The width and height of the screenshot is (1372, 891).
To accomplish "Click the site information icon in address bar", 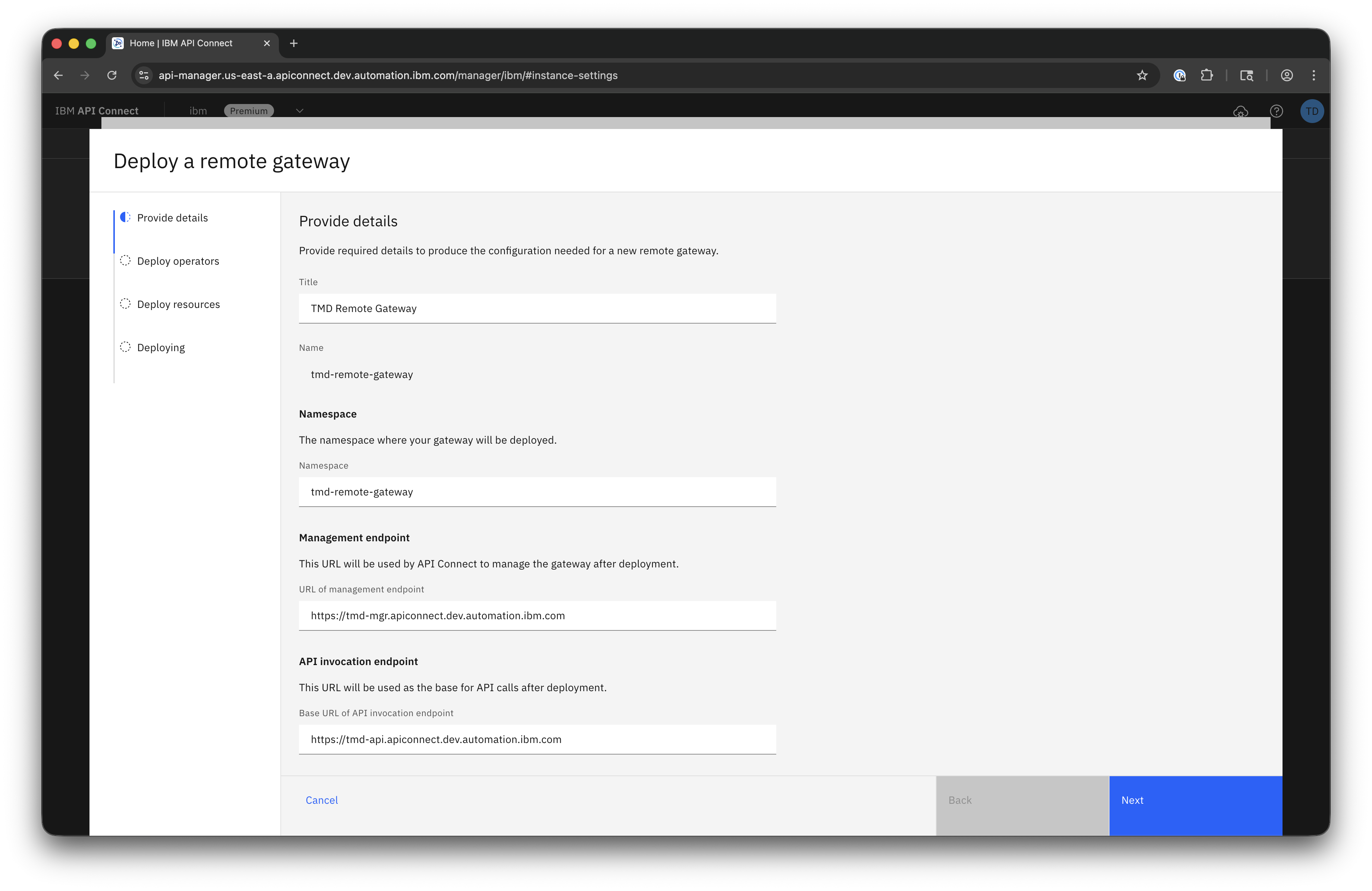I will (144, 76).
